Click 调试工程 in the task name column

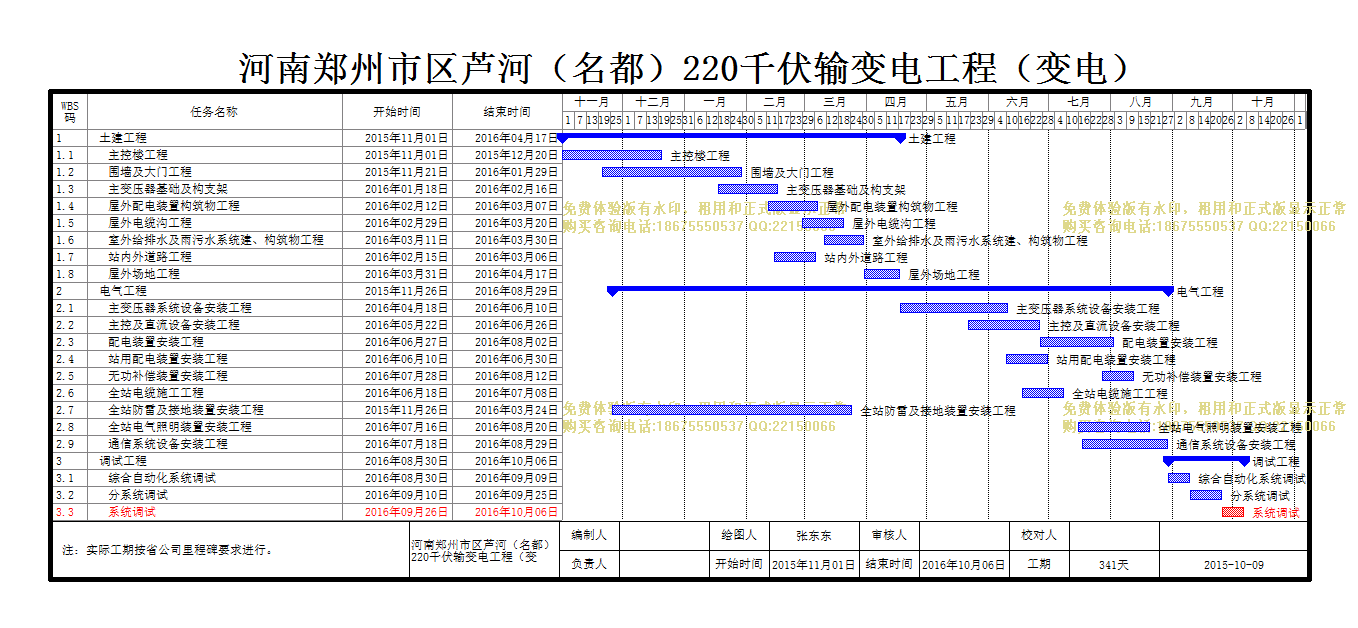pos(123,461)
